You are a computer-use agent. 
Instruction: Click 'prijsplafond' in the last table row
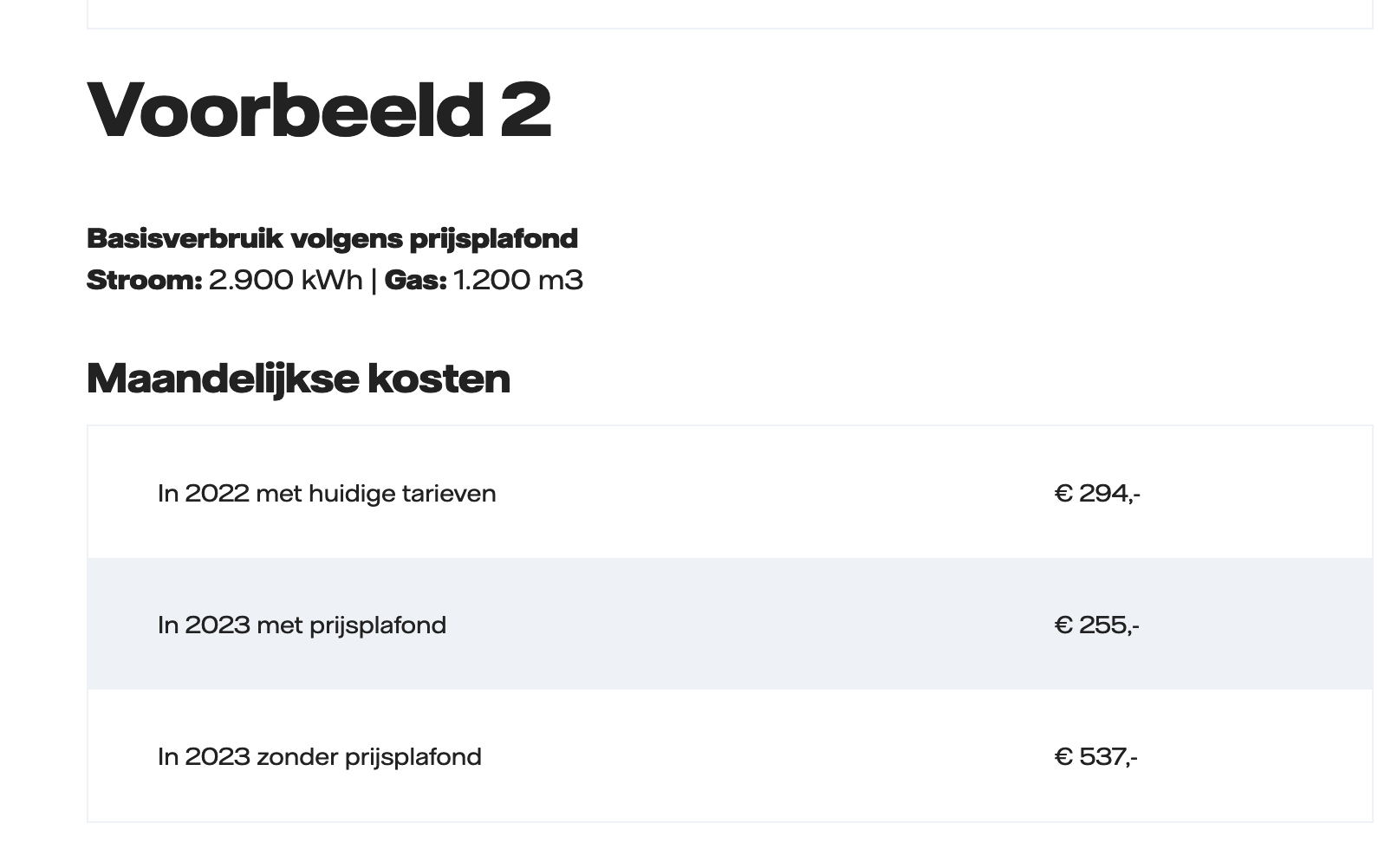413,757
